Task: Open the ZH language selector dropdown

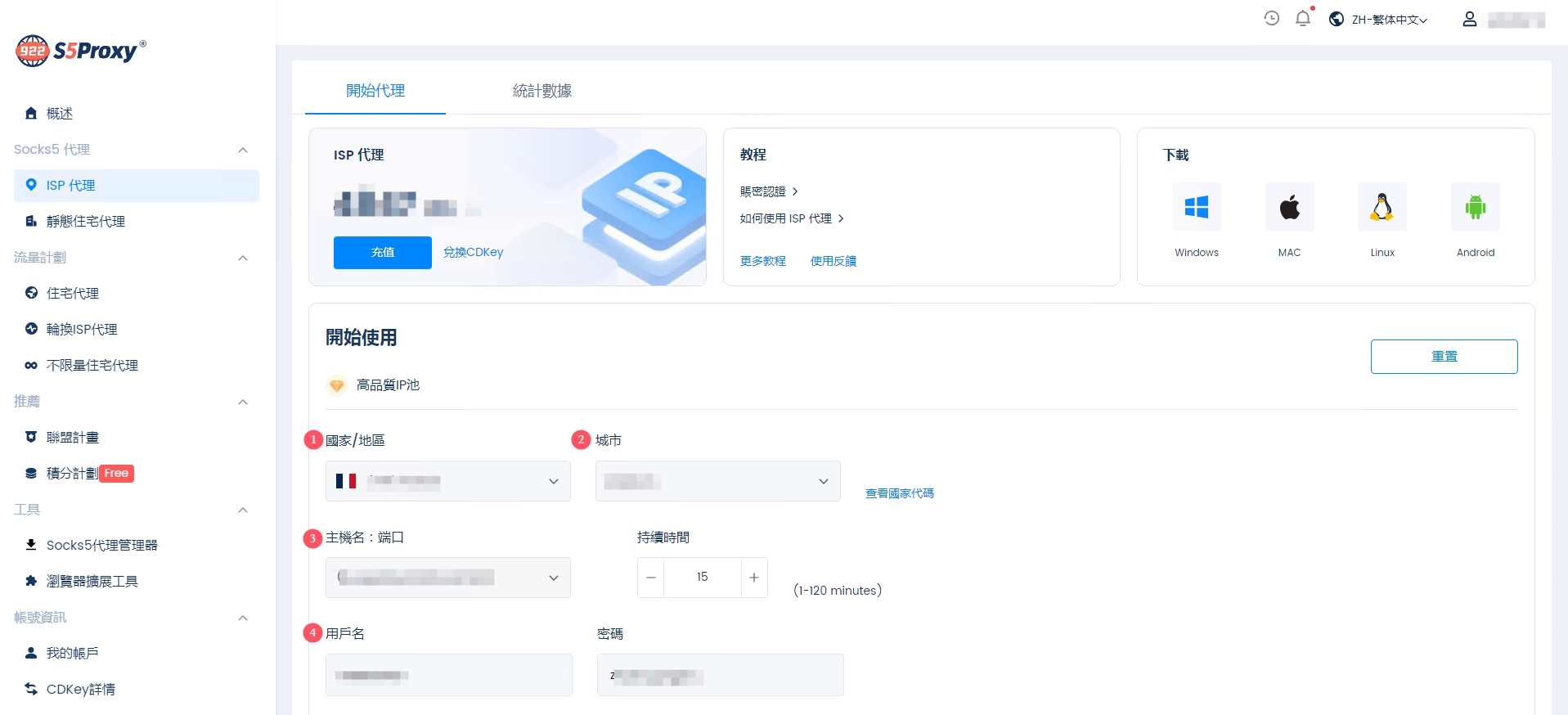Action: (x=1379, y=20)
